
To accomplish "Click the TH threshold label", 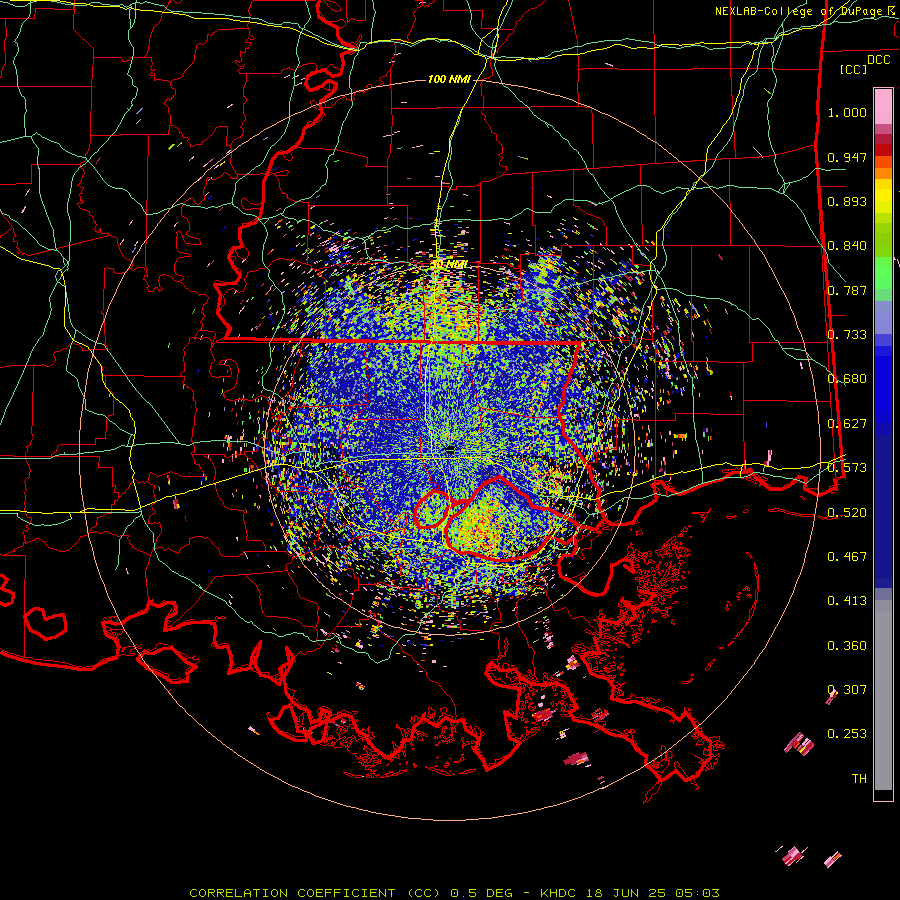I will click(x=859, y=779).
